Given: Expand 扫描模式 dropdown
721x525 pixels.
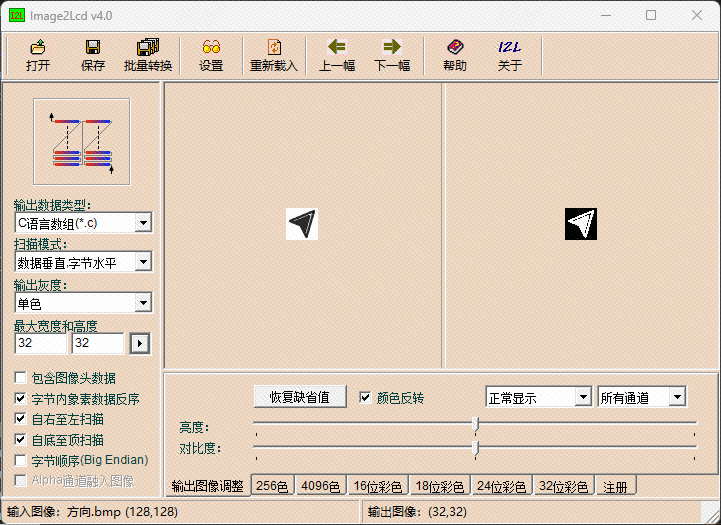Looking at the screenshot, I should coord(143,262).
